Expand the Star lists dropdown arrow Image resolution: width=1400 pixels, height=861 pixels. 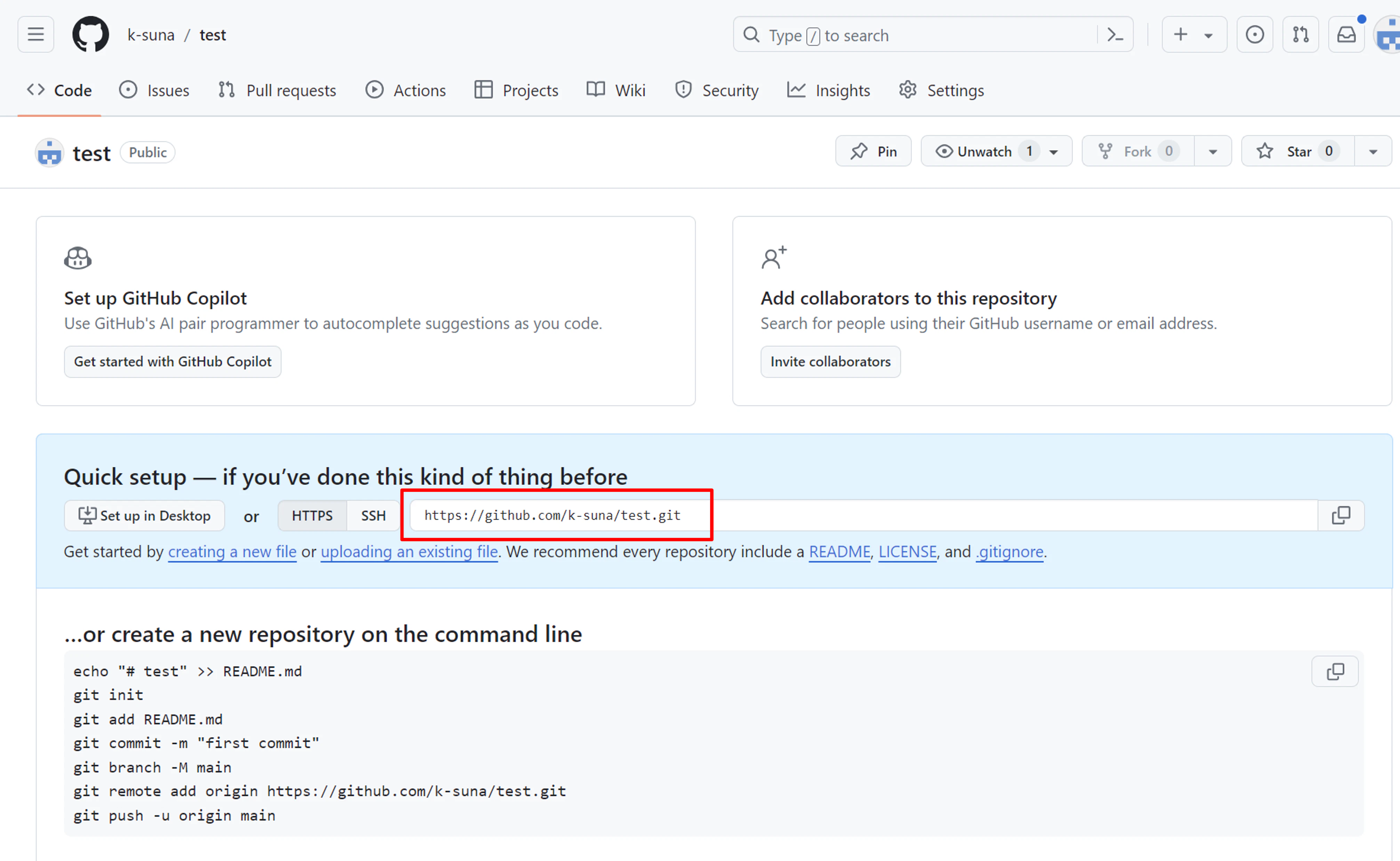click(x=1373, y=151)
